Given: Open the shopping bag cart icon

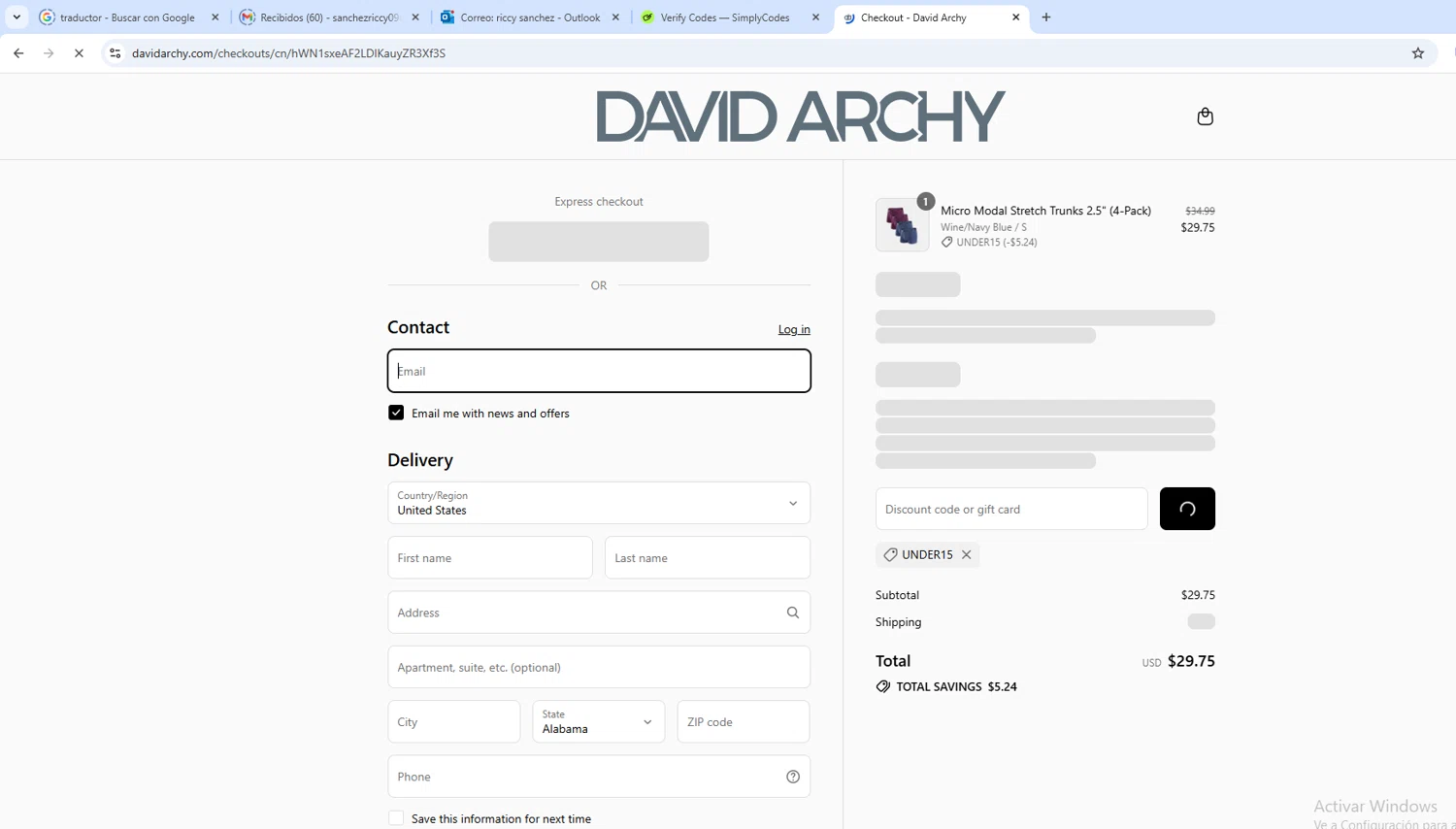Looking at the screenshot, I should (x=1205, y=116).
